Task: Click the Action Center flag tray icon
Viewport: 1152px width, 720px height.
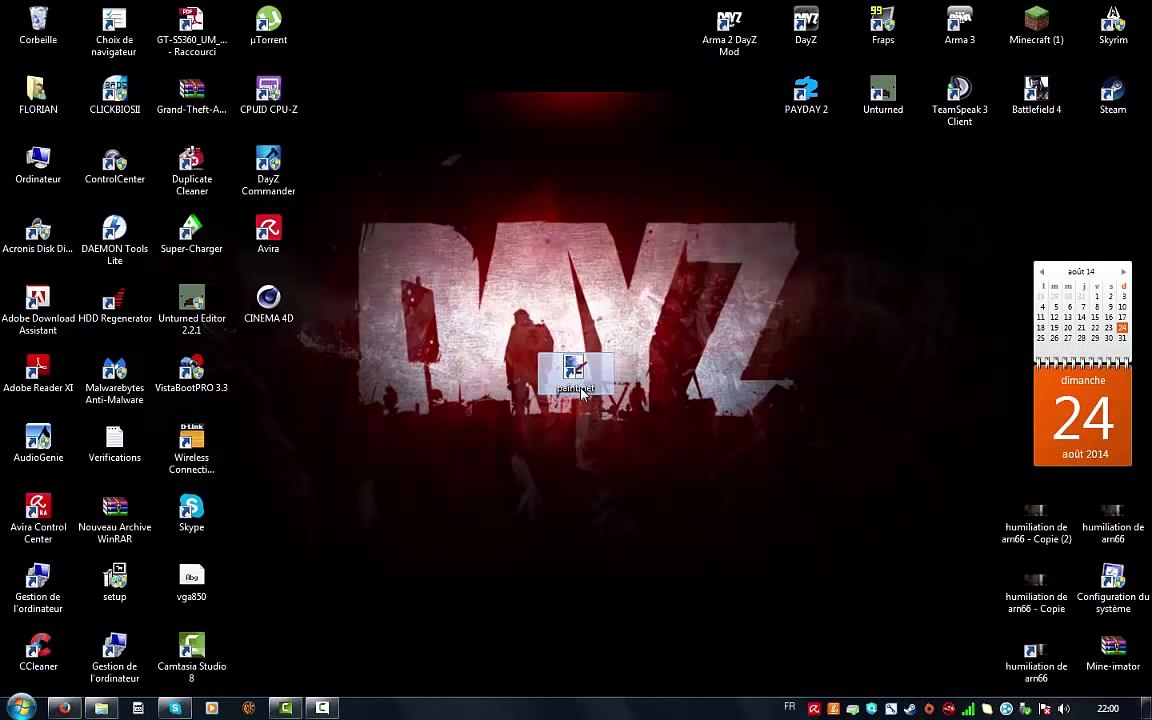Action: (1045, 709)
